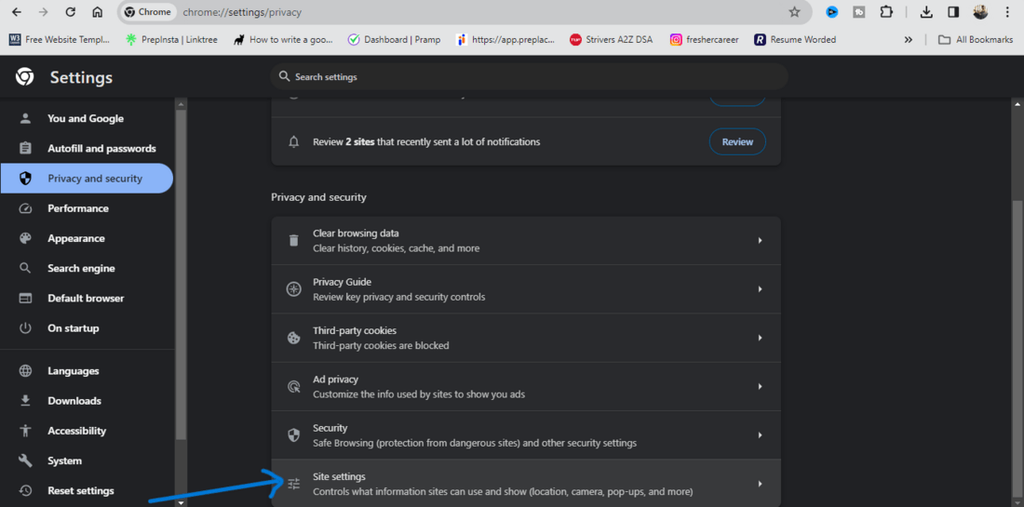The image size is (1024, 507).
Task: Click the globe icon for Languages
Action: click(25, 371)
